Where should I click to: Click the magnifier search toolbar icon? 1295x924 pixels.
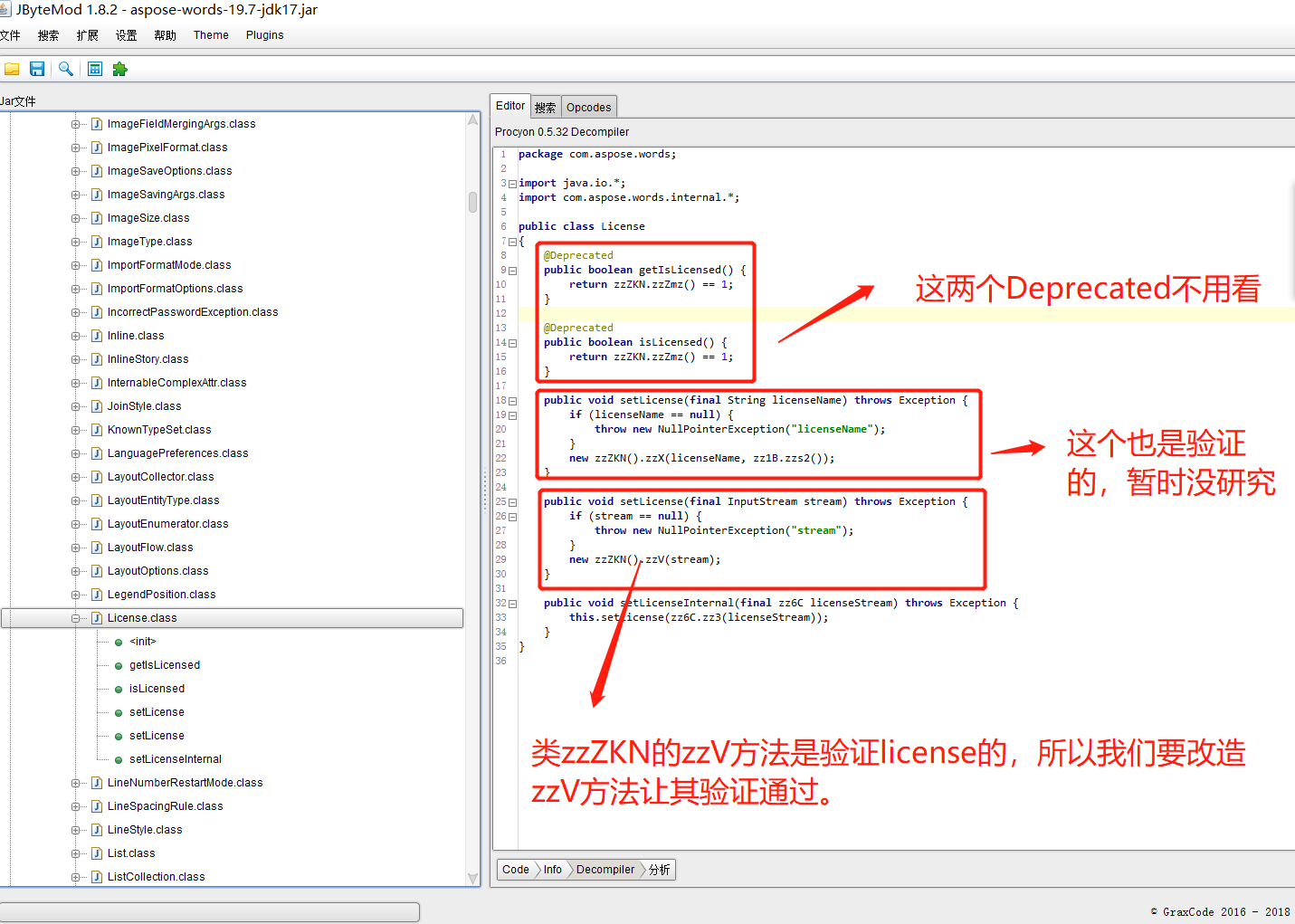(65, 69)
